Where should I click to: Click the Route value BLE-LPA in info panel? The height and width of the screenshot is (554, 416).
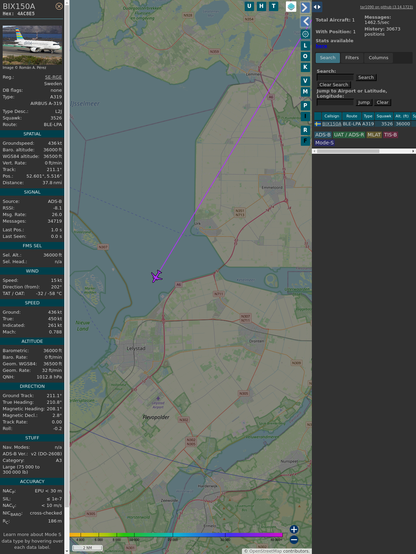[53, 125]
